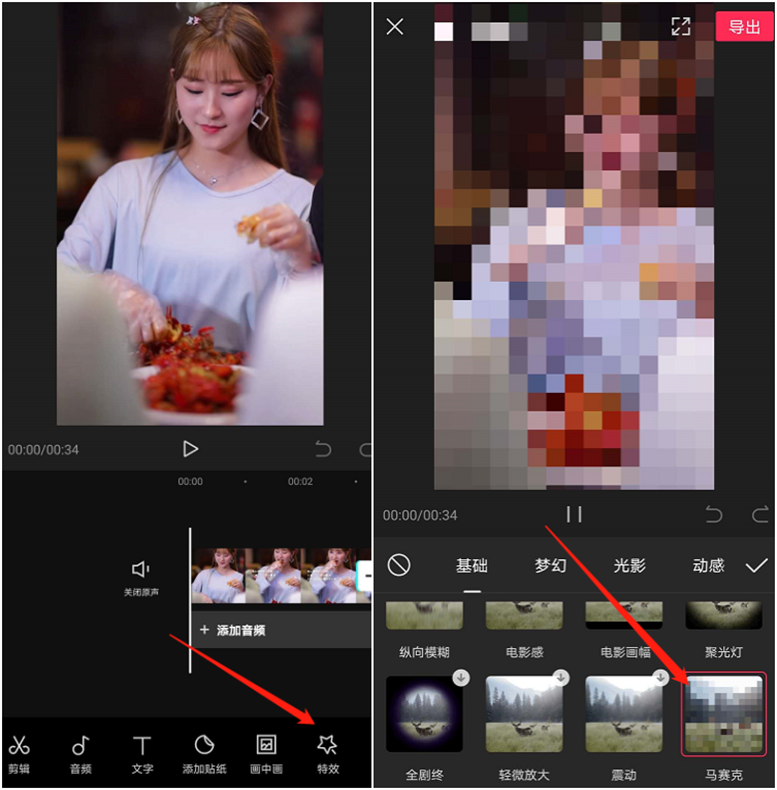The width and height of the screenshot is (777, 790).
Task: Select the 电影画幅 effect thumbnail
Action: click(x=624, y=615)
